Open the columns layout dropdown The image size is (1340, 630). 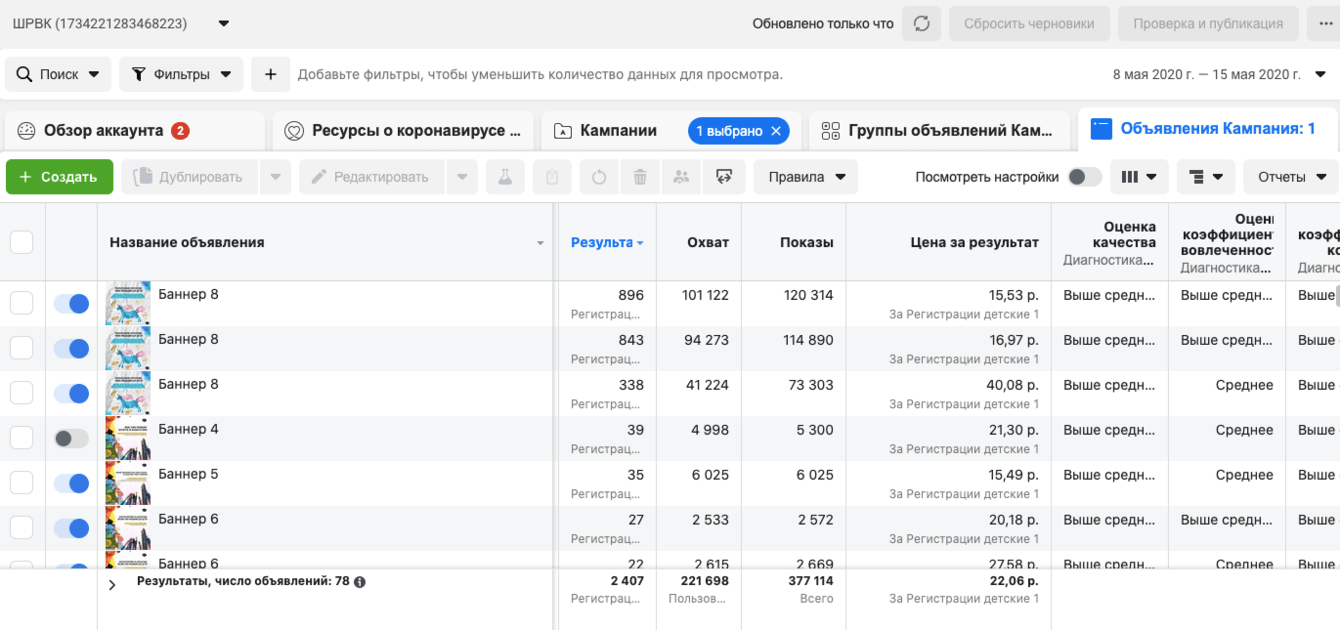point(1139,177)
